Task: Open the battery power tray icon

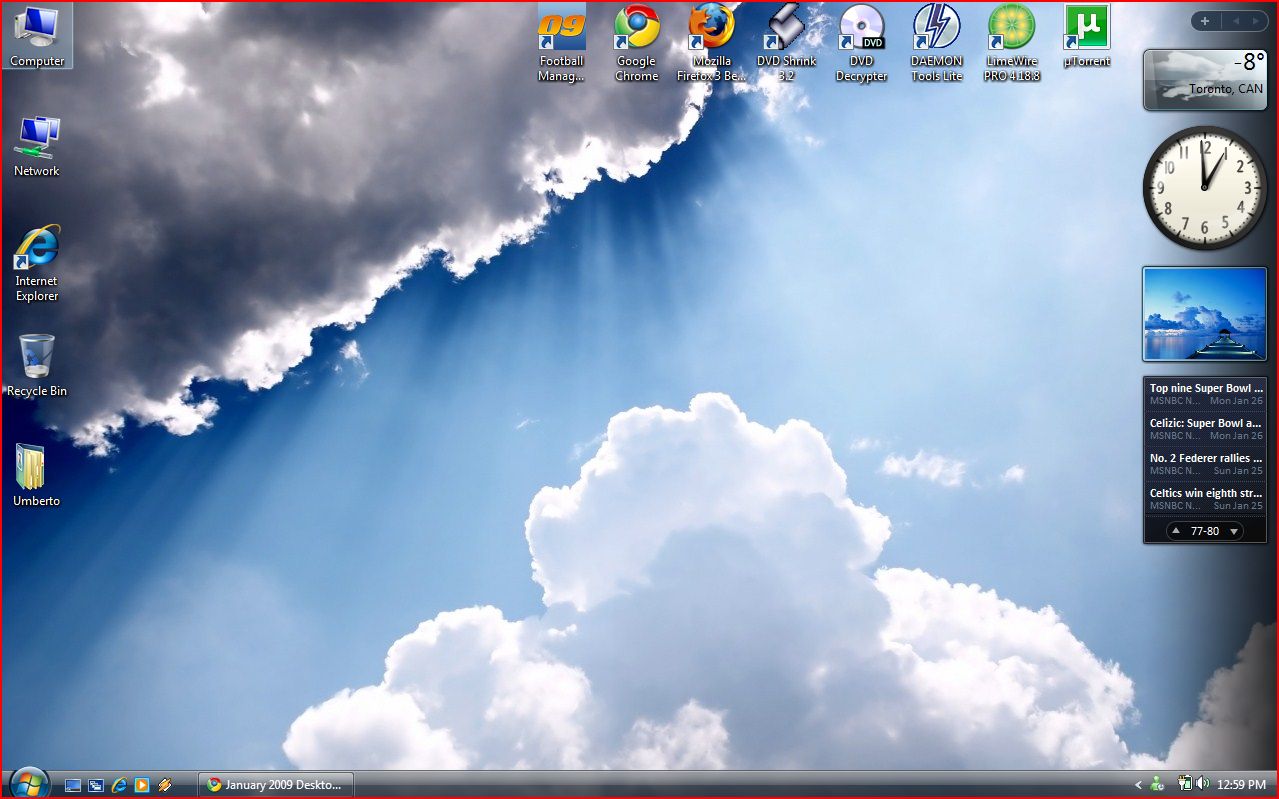Action: pyautogui.click(x=1185, y=785)
